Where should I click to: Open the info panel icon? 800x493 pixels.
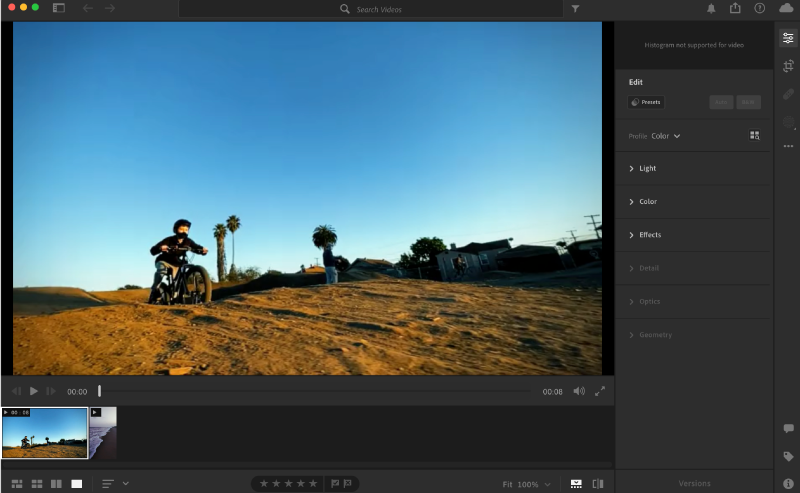(788, 483)
